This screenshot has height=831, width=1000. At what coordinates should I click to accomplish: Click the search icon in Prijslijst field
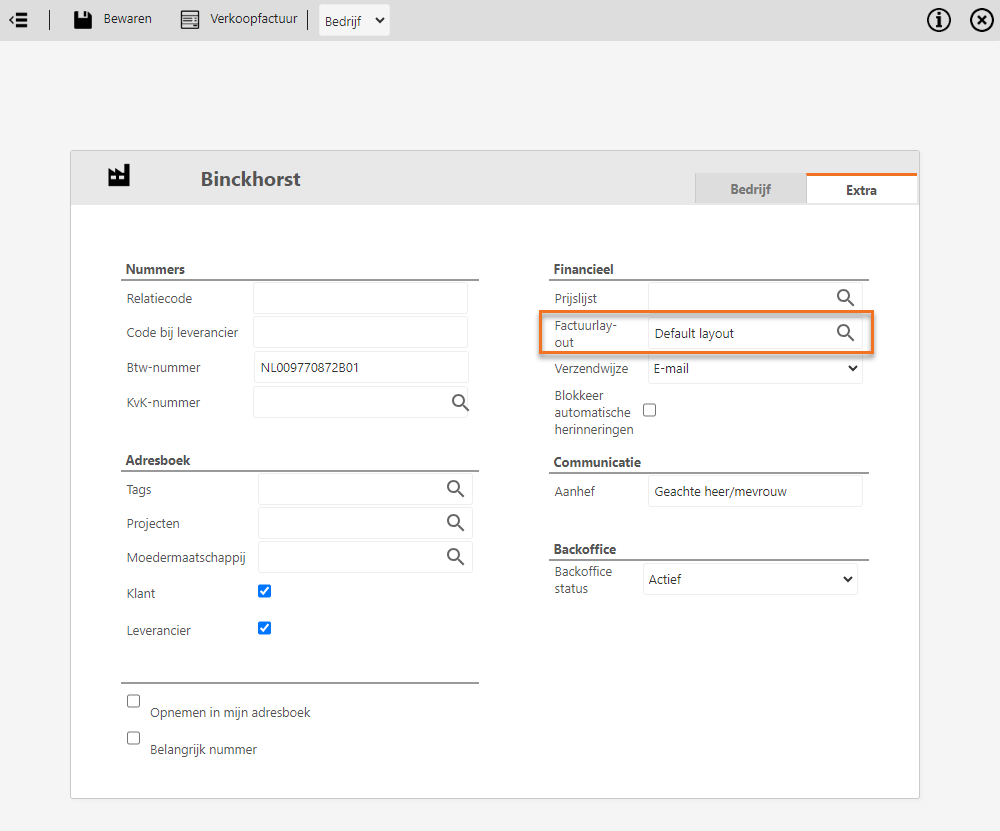(x=845, y=297)
